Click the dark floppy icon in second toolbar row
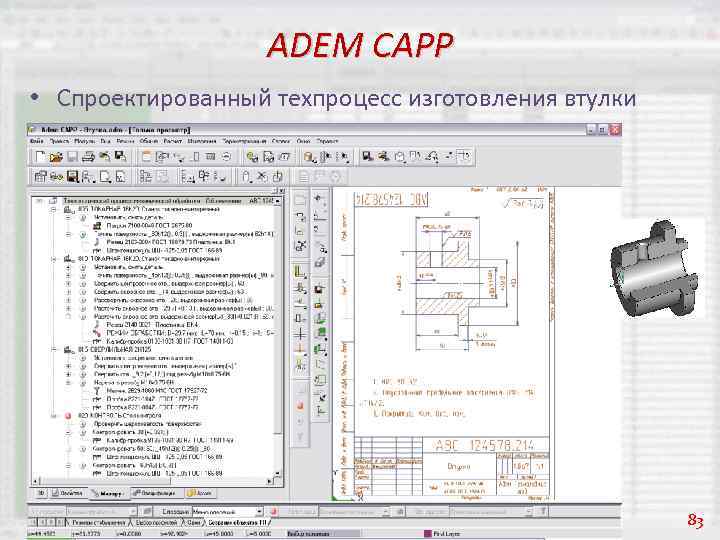This screenshot has width=720, height=540. (x=73, y=177)
